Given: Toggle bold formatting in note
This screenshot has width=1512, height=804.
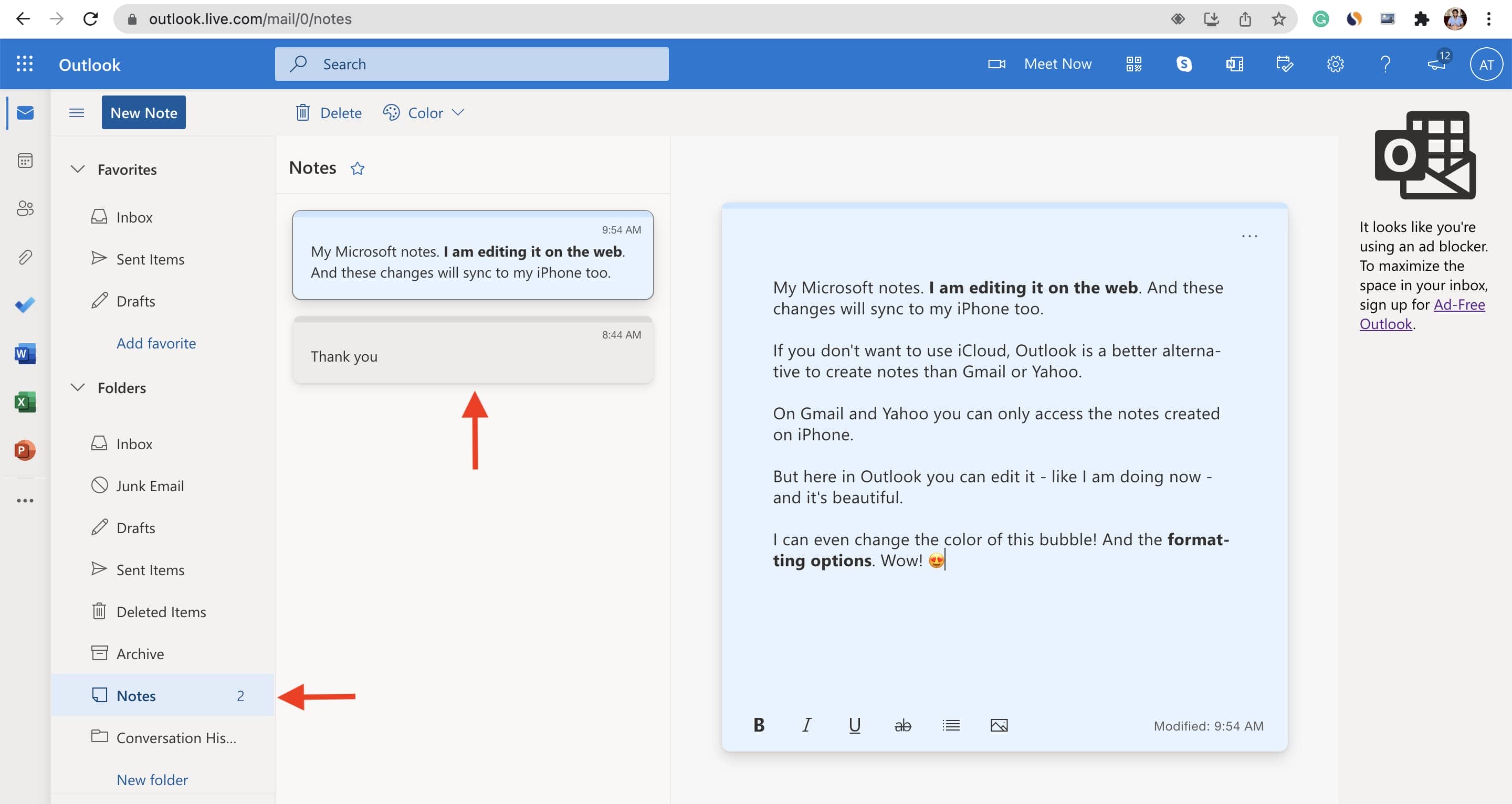Looking at the screenshot, I should (759, 725).
